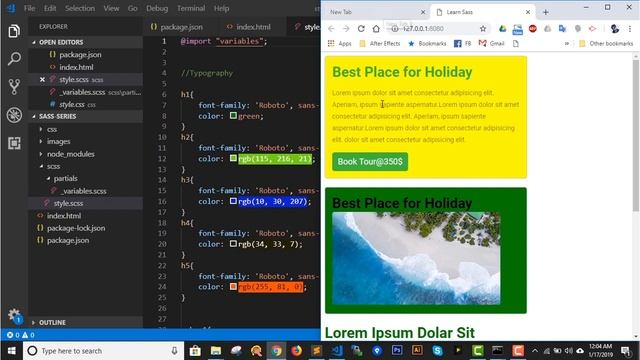Click the Chrome icon in the taskbar
This screenshot has width=640, height=360.
276,351
